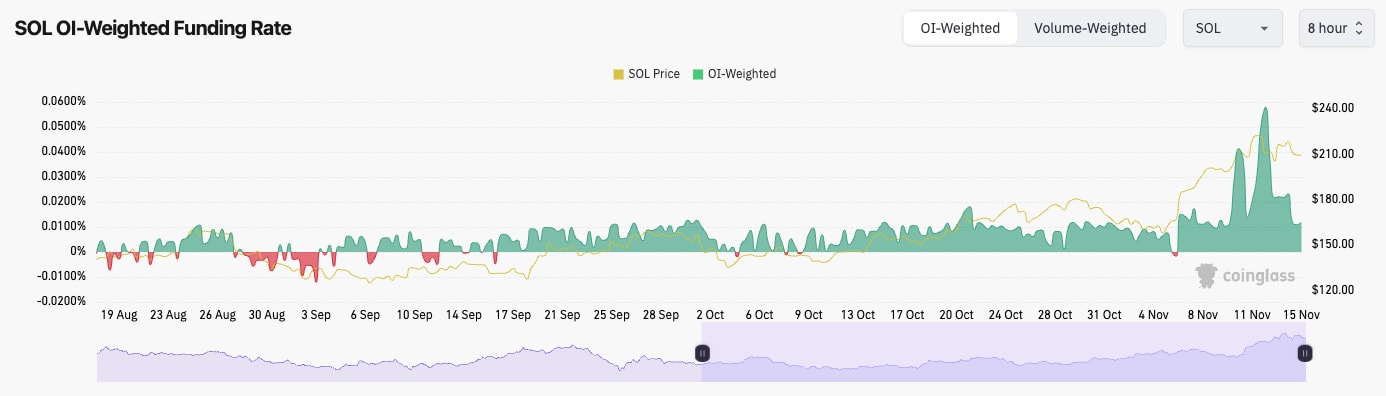Click the 28 Sep date label
This screenshot has width=1386, height=396.
[661, 315]
